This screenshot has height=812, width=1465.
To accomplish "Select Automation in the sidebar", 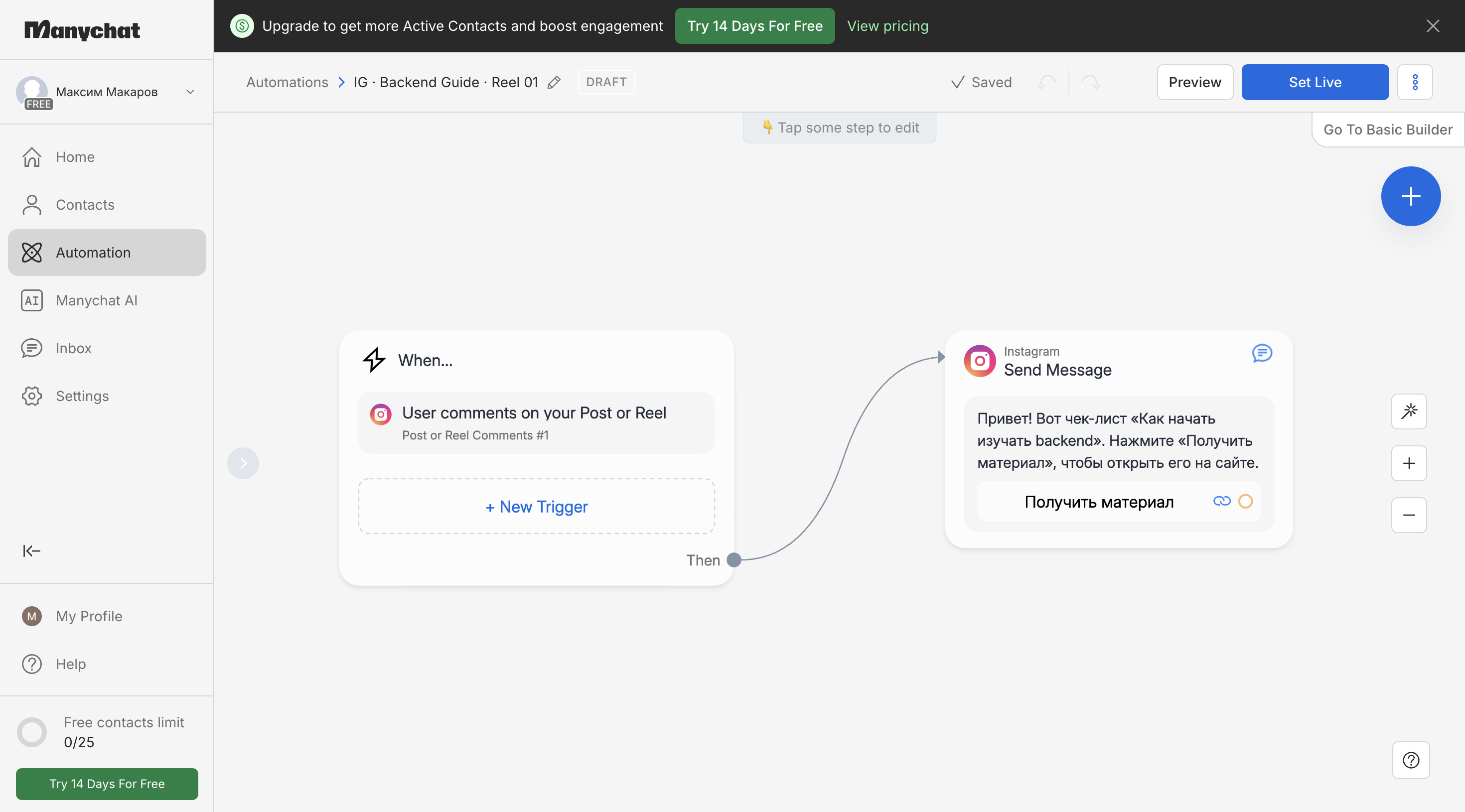I will 107,253.
